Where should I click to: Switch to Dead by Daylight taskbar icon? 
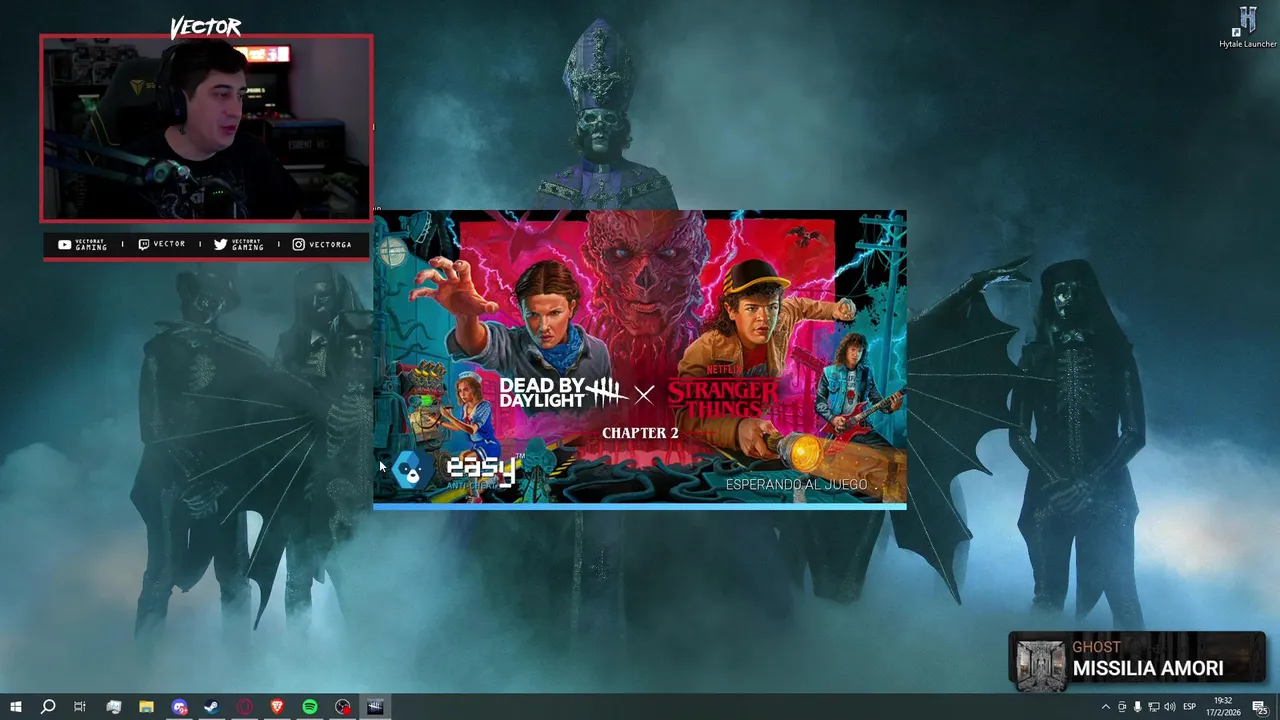[375, 707]
